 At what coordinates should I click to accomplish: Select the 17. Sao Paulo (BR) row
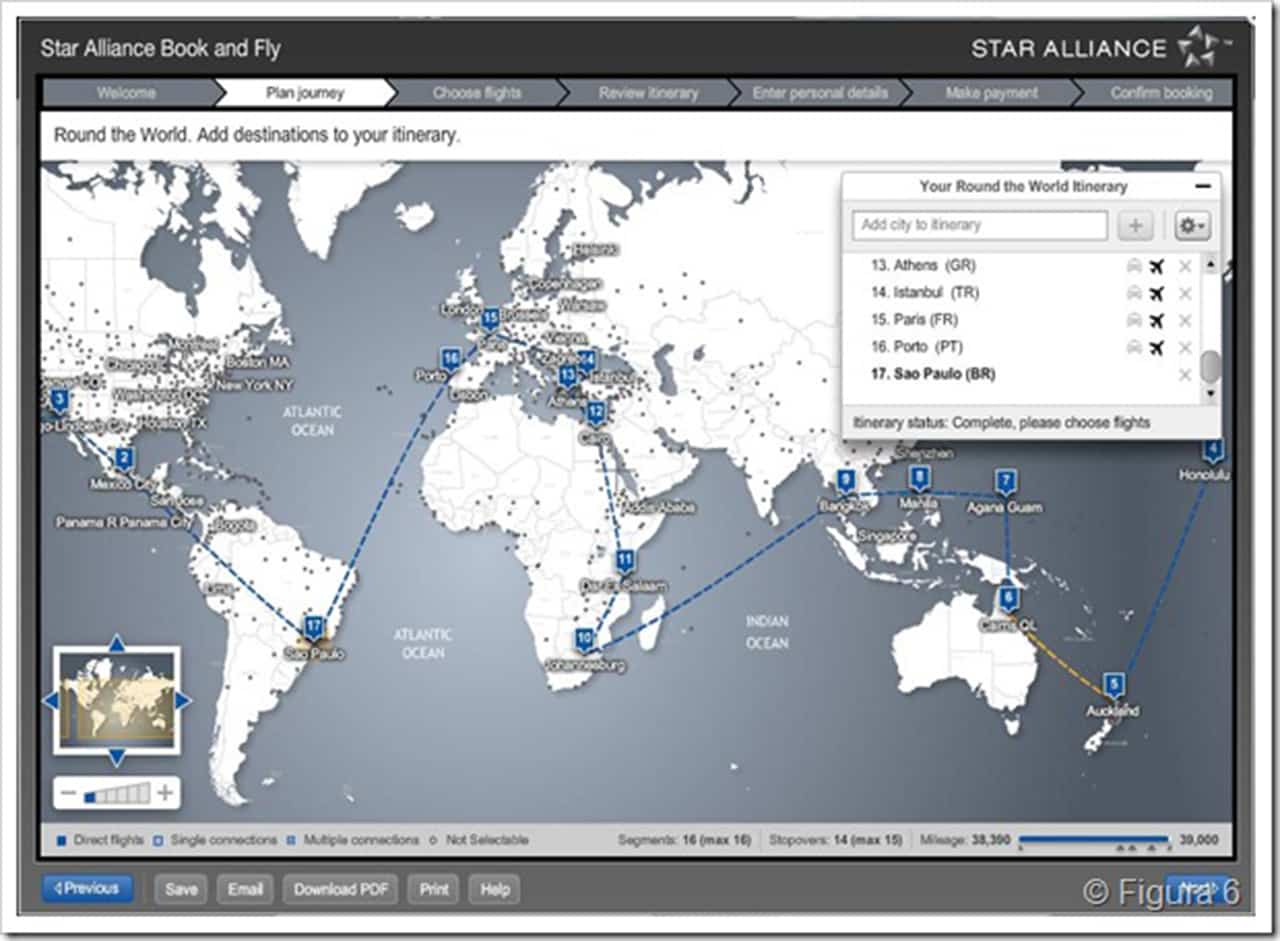click(1022, 375)
